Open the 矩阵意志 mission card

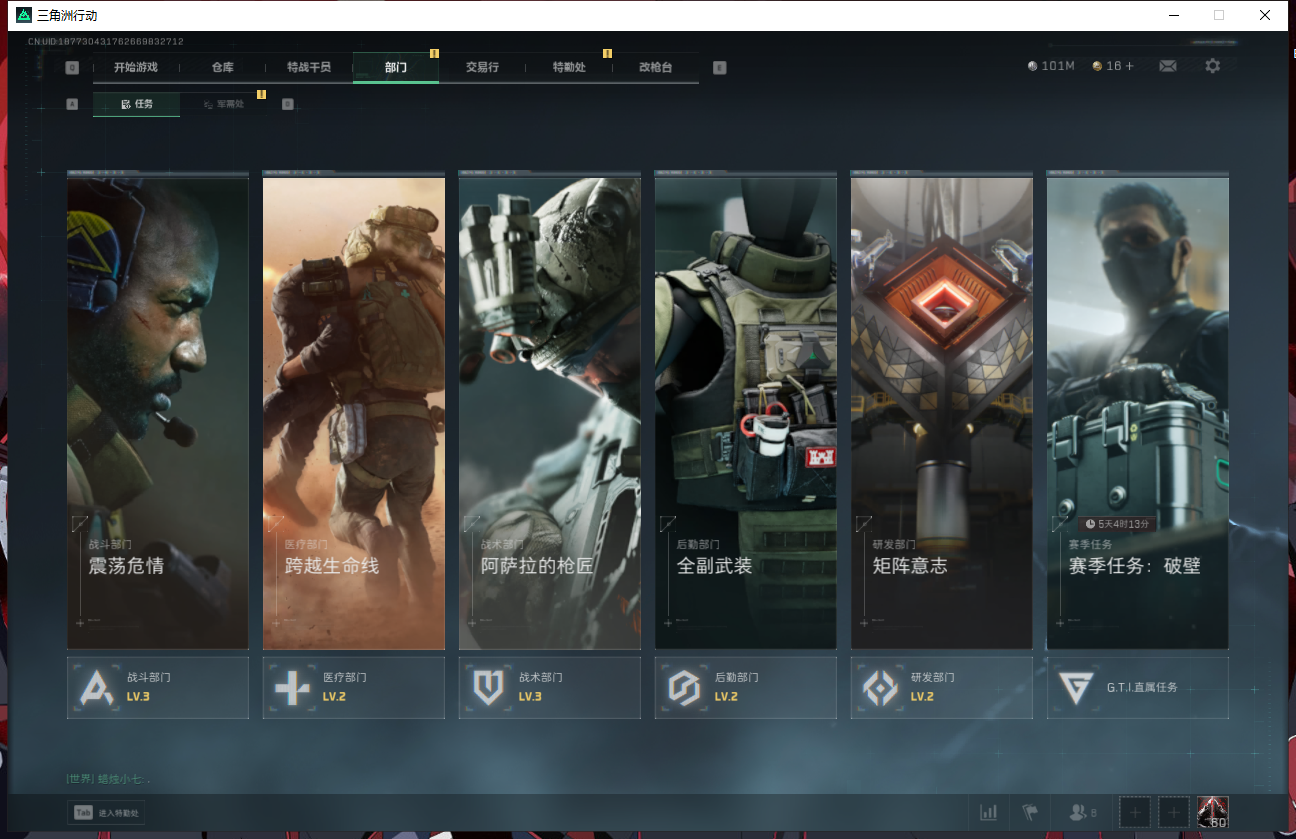[942, 411]
